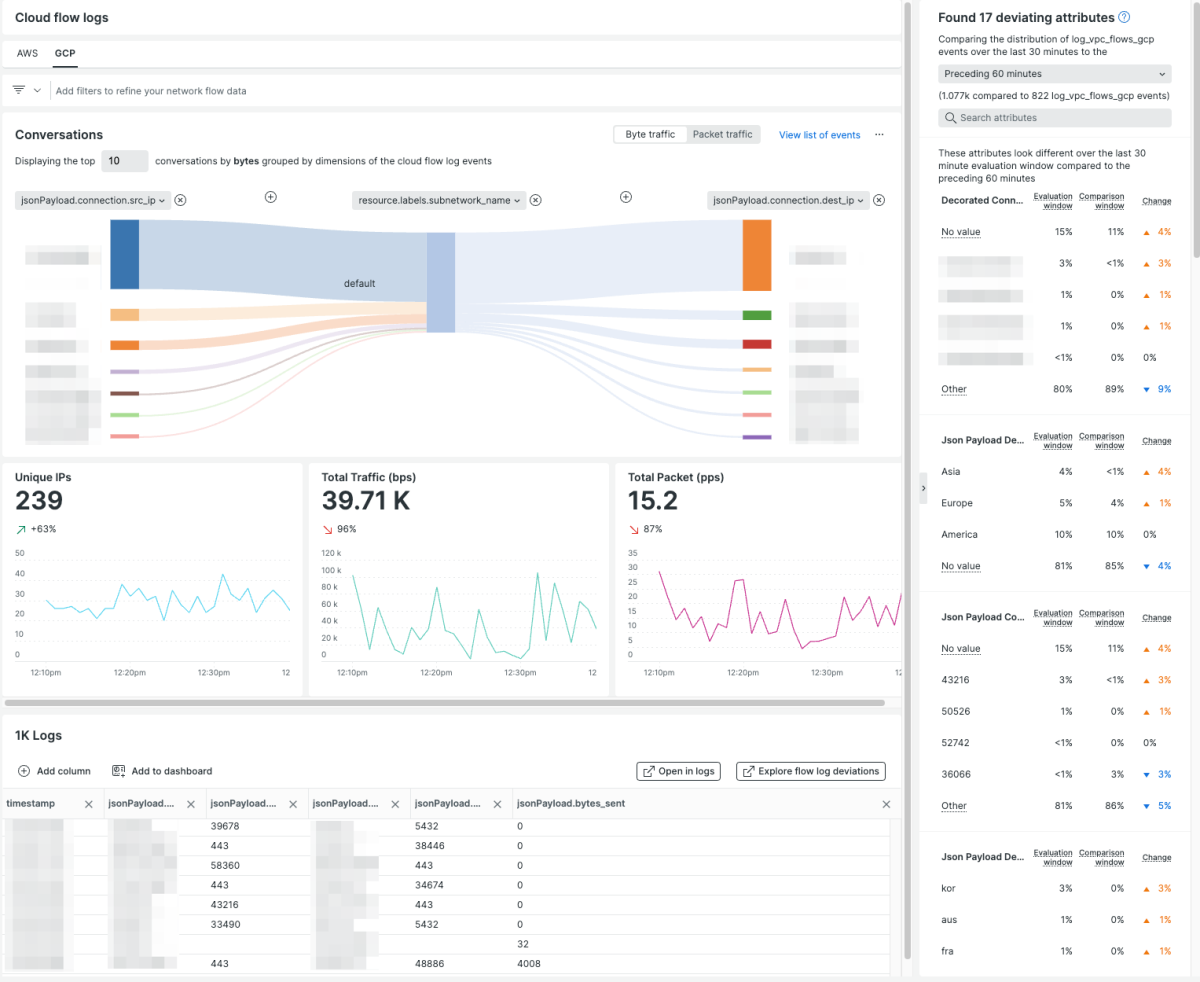Add dimension with plus icon before dest_ip
Image resolution: width=1200 pixels, height=982 pixels.
point(626,197)
